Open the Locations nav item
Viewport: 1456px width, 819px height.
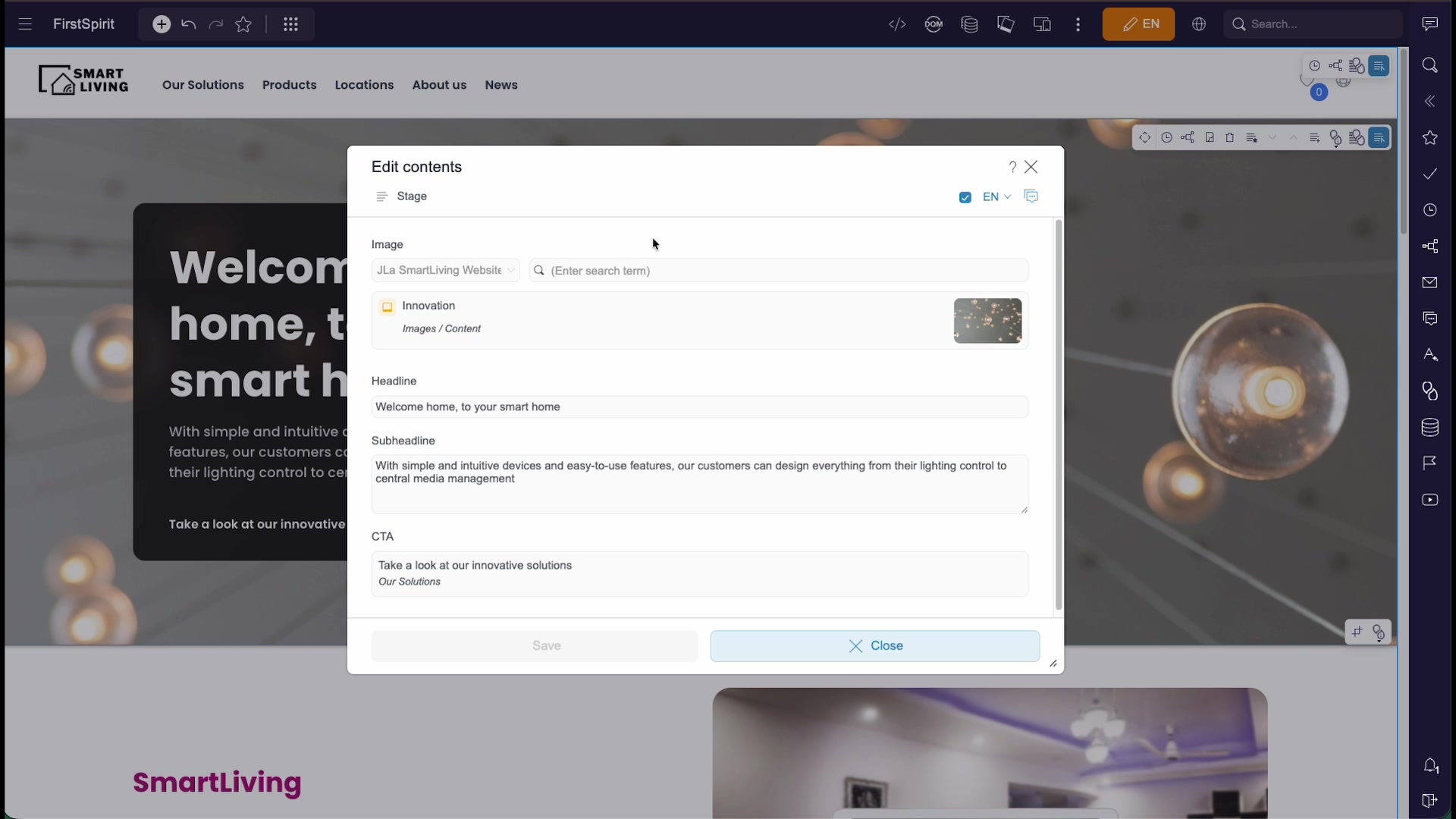click(364, 85)
